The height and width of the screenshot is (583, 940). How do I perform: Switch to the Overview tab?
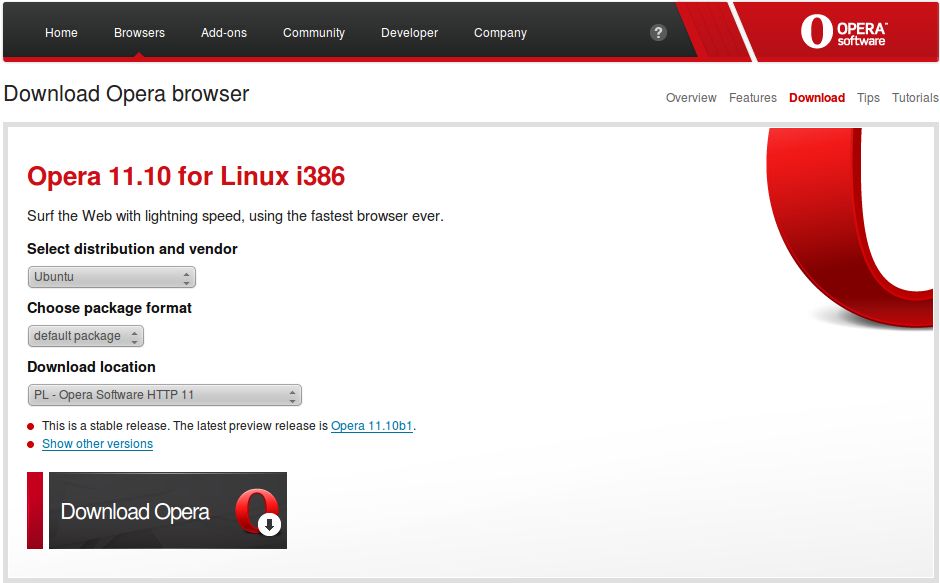click(x=691, y=98)
